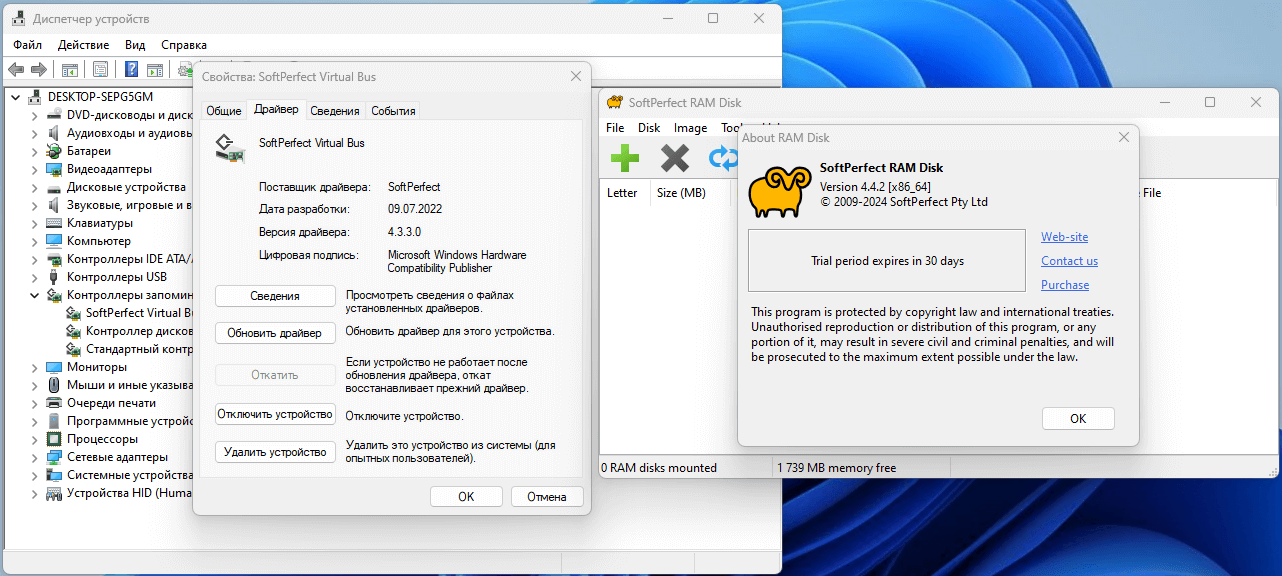The image size is (1282, 576).
Task: Click the Процессоры chip icon
Action: tap(54, 439)
